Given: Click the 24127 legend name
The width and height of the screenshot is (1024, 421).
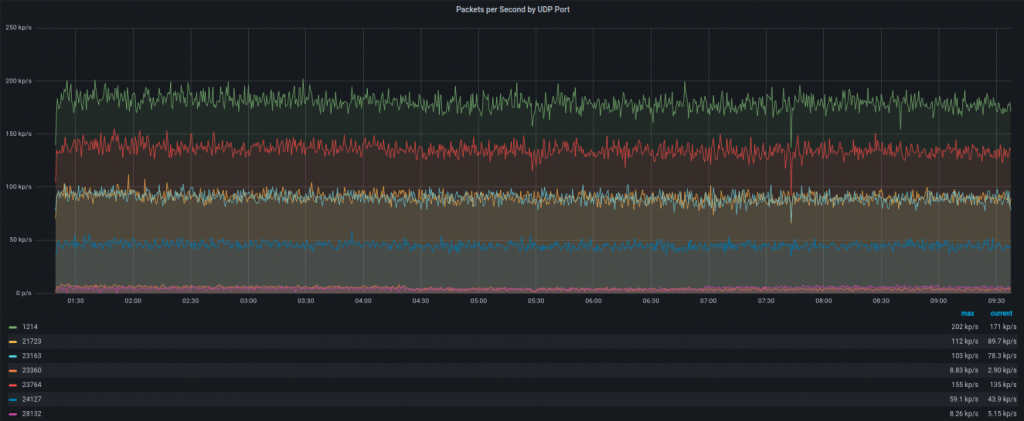Looking at the screenshot, I should pyautogui.click(x=31, y=399).
